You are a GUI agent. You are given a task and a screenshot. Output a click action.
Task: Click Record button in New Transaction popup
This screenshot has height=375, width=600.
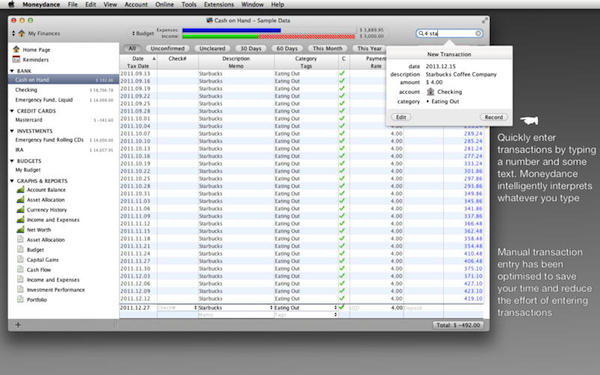[x=494, y=117]
